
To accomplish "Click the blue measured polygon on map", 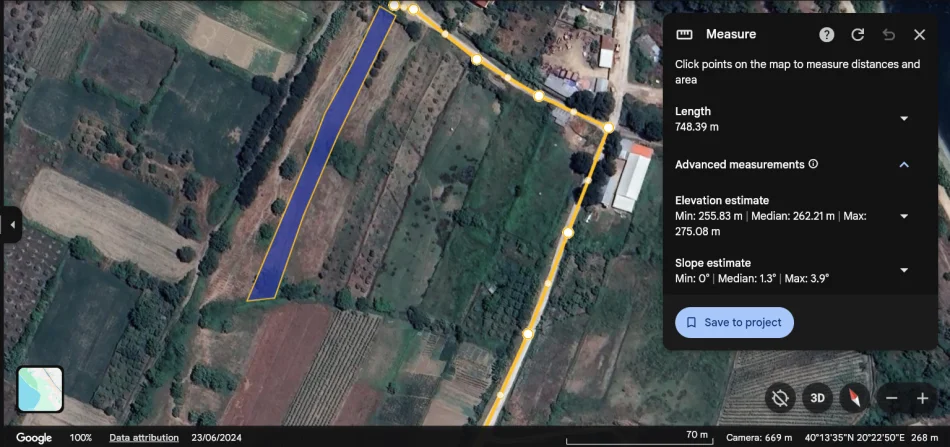I will tap(320, 160).
